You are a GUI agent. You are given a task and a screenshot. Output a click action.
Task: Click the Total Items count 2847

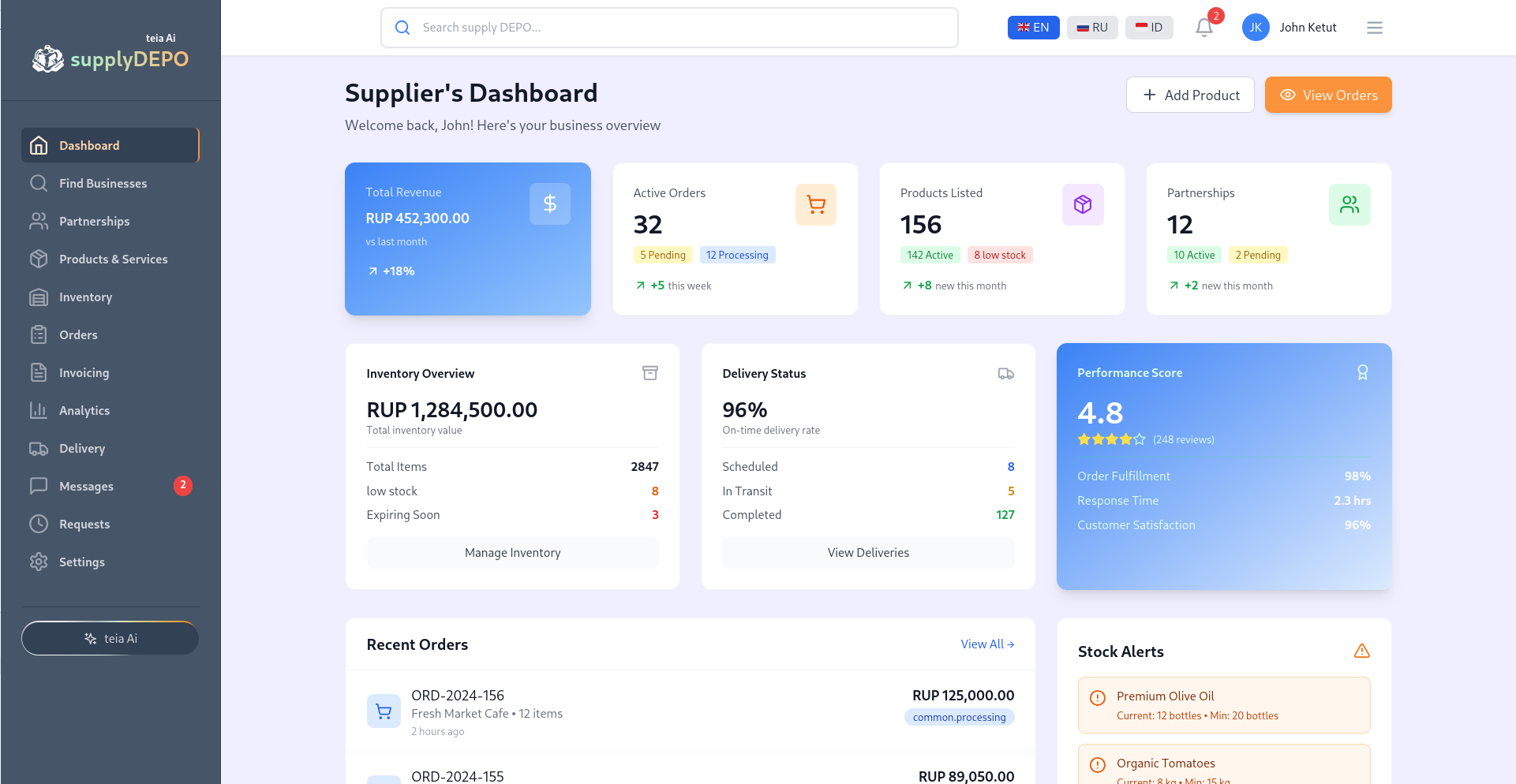click(645, 466)
